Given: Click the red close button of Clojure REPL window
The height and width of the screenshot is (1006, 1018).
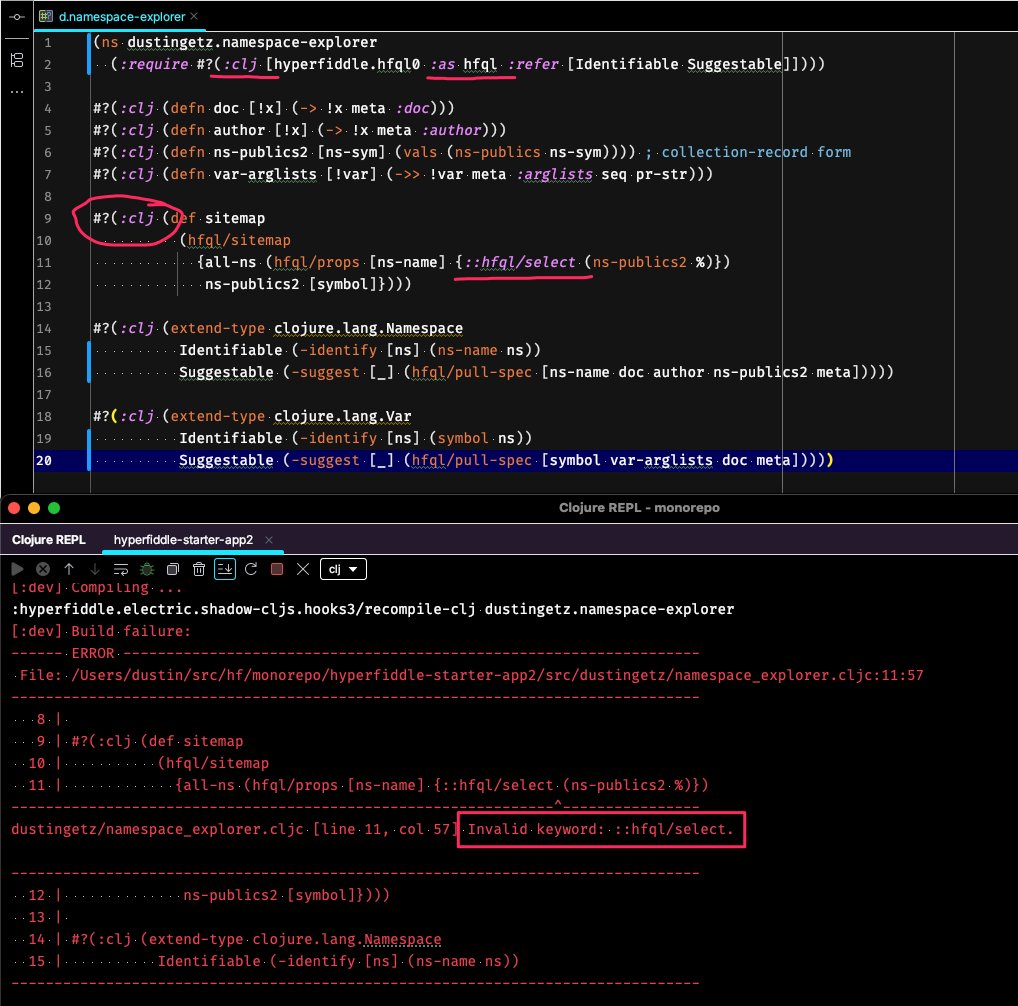Looking at the screenshot, I should pyautogui.click(x=14, y=508).
